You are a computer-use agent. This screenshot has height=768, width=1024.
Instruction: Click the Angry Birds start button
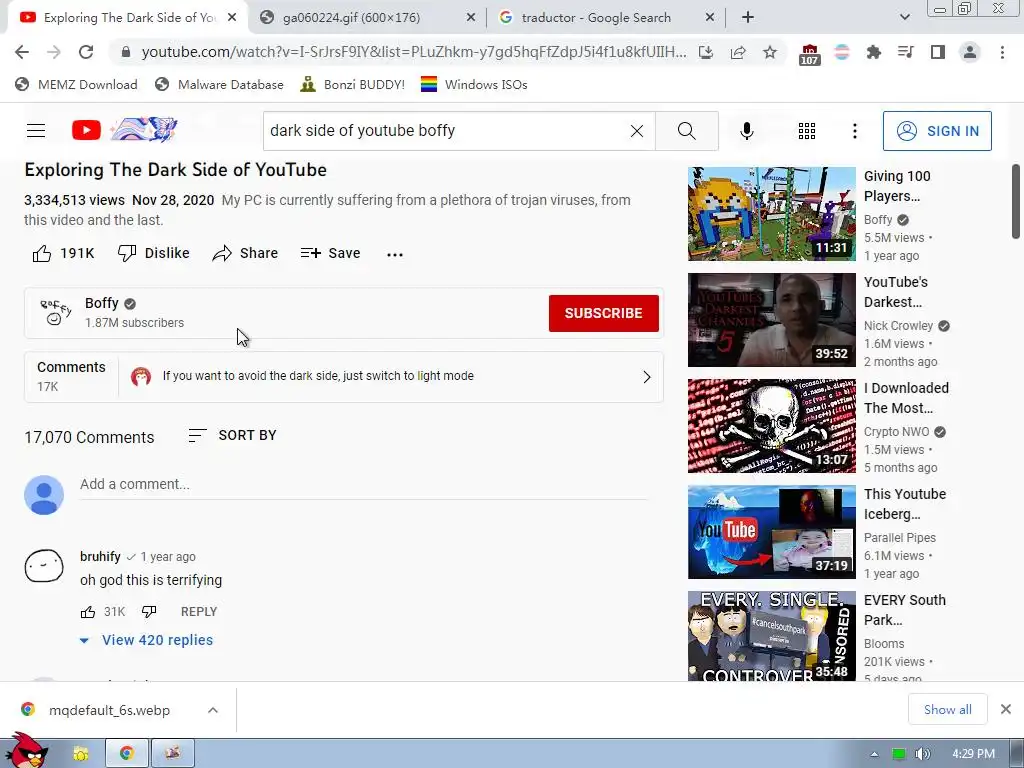26,751
